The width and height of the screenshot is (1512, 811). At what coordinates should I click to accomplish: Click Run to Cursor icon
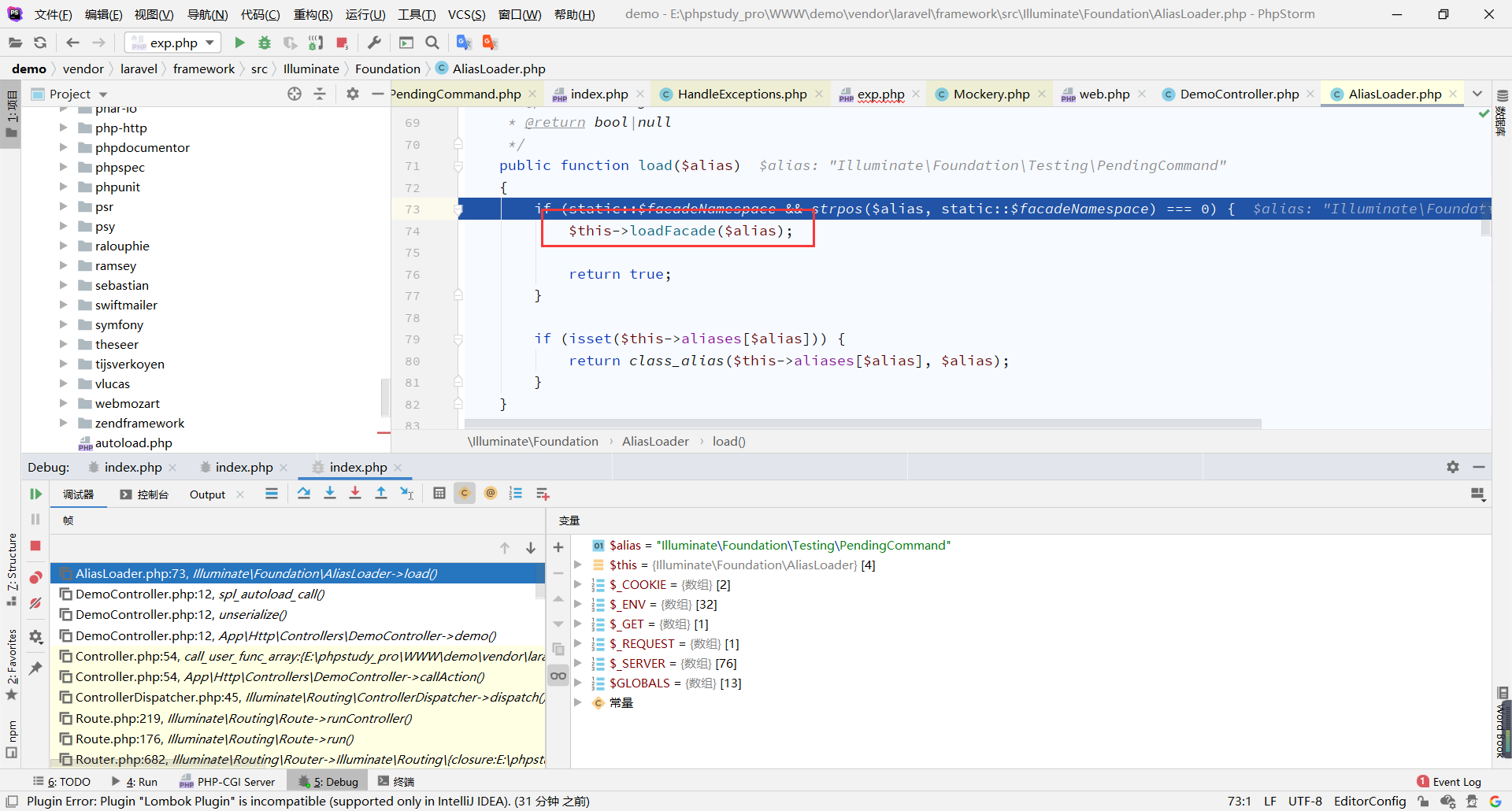406,494
